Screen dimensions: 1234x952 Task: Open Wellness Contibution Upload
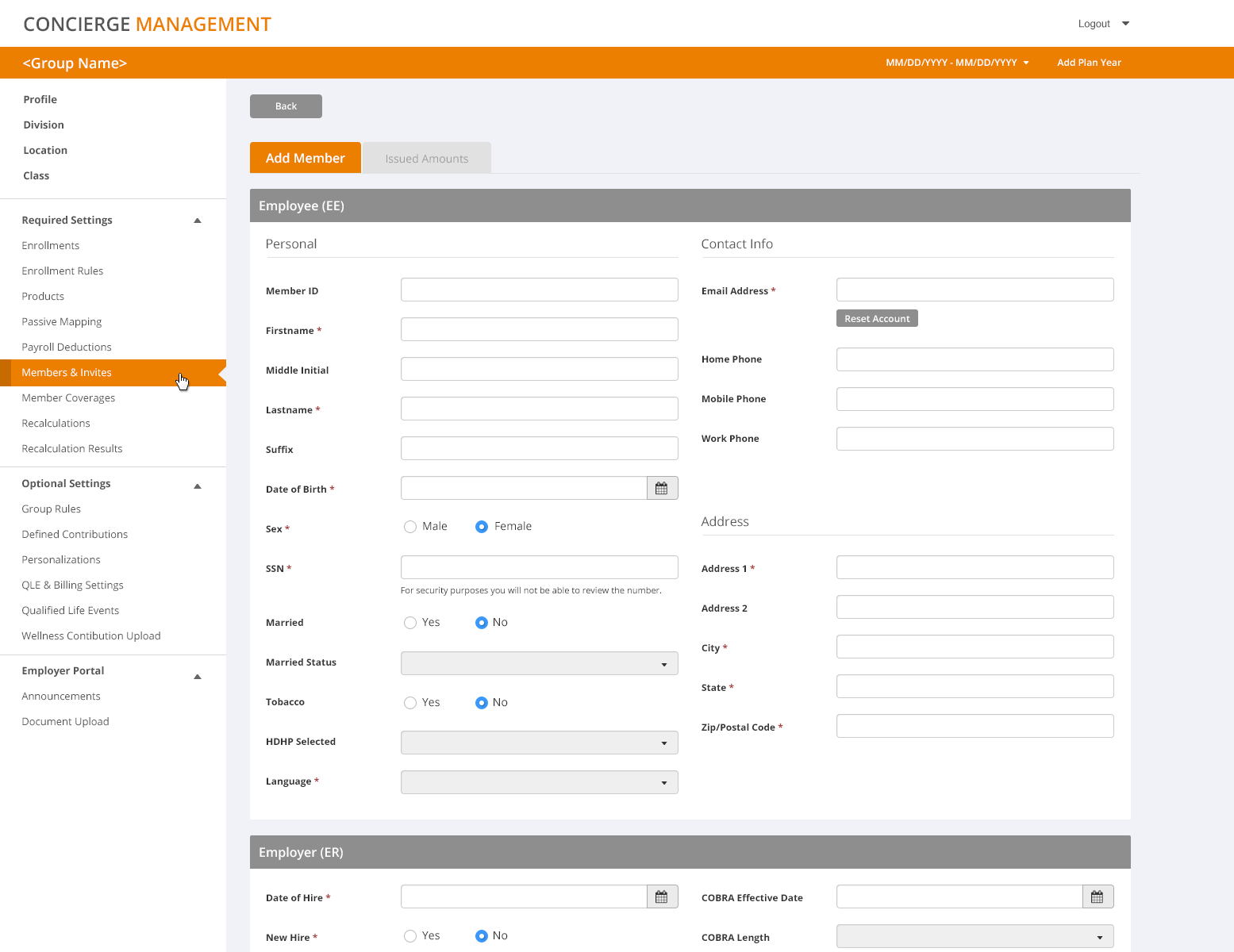click(x=91, y=635)
